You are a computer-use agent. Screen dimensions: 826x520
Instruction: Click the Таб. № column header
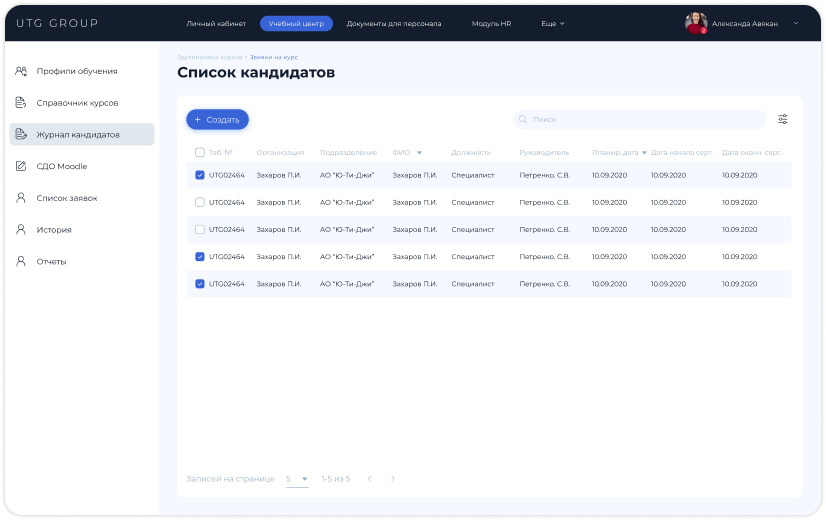(x=220, y=153)
